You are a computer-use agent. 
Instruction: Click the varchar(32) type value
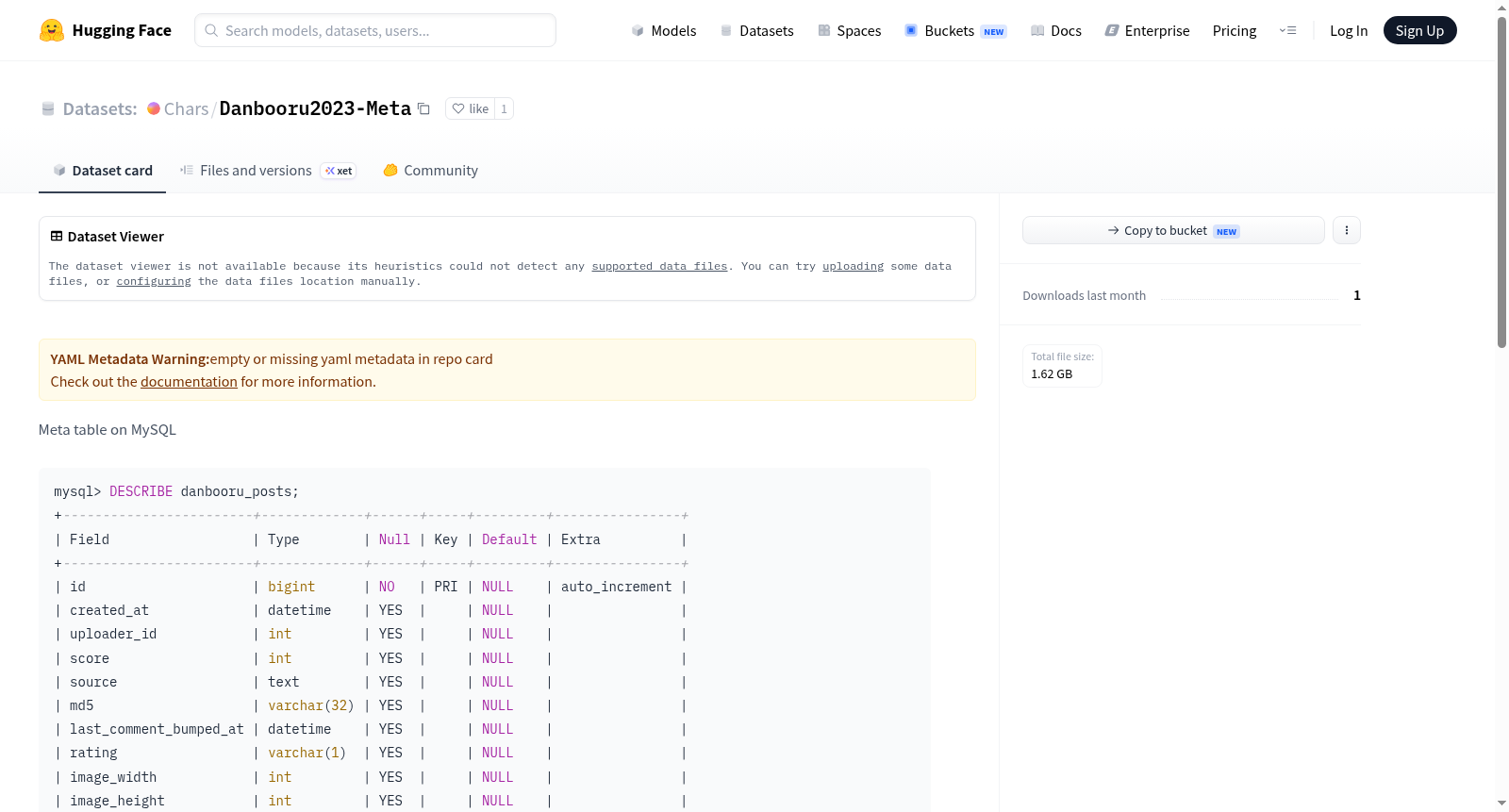(x=311, y=705)
